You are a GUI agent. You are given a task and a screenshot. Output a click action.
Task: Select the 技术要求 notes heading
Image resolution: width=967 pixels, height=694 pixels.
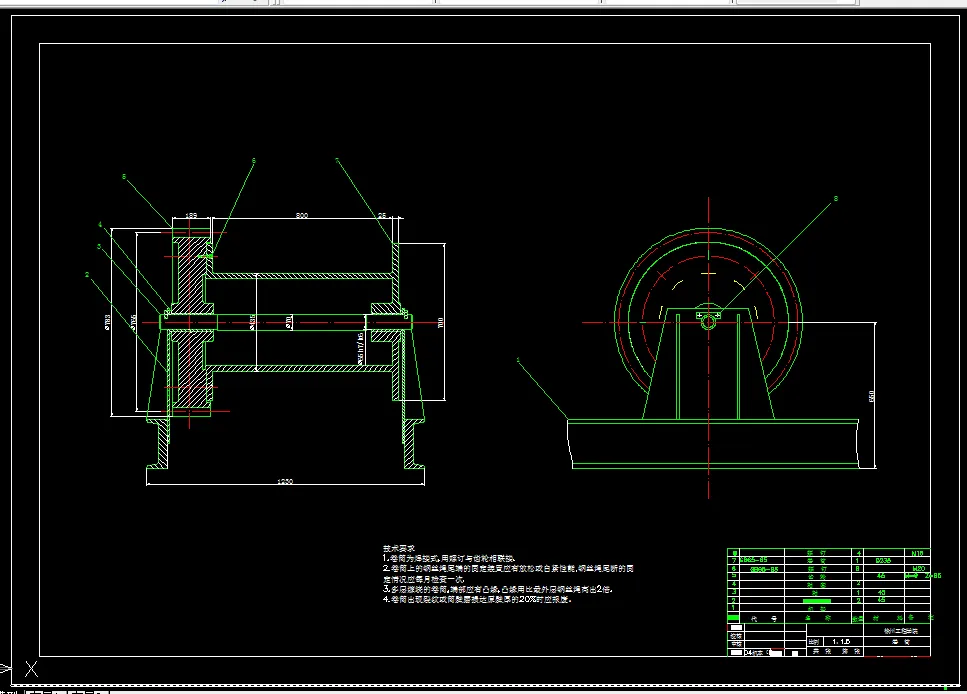tap(398, 548)
